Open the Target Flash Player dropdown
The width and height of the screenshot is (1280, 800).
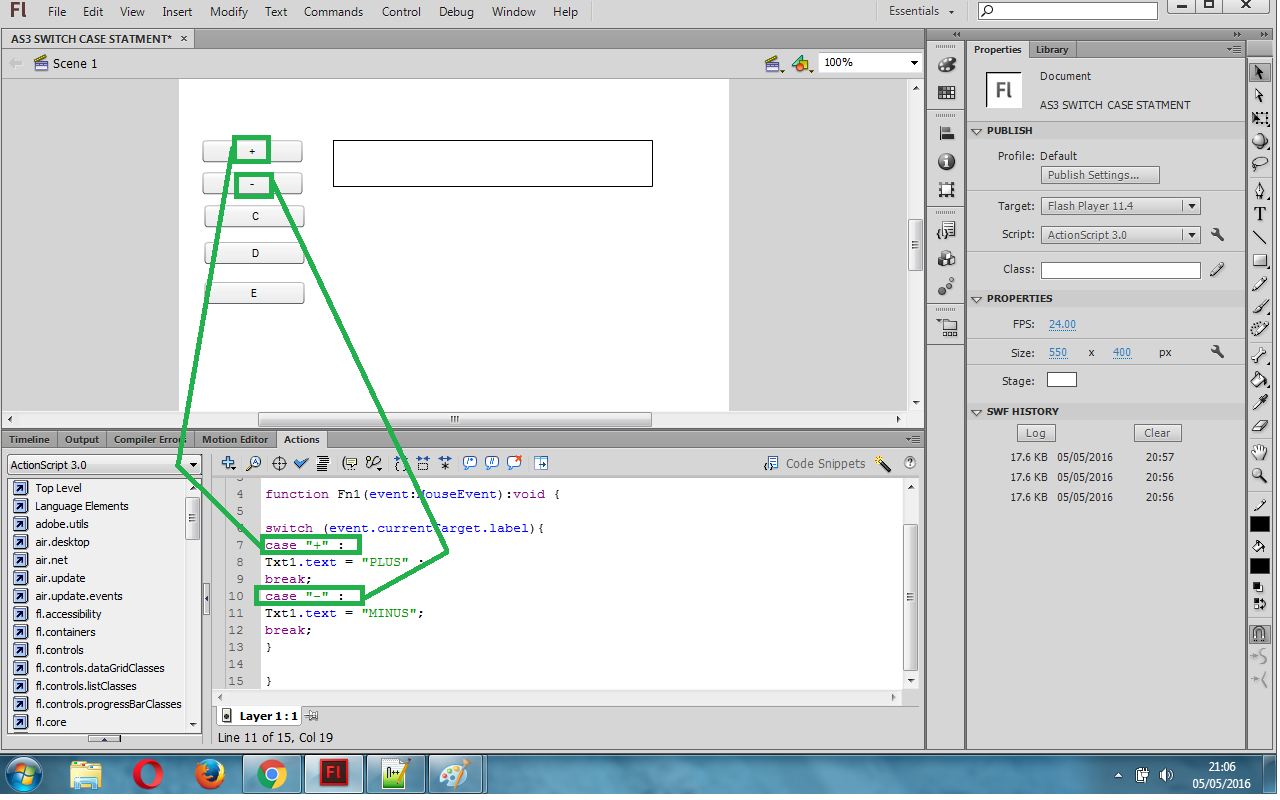coord(1120,206)
